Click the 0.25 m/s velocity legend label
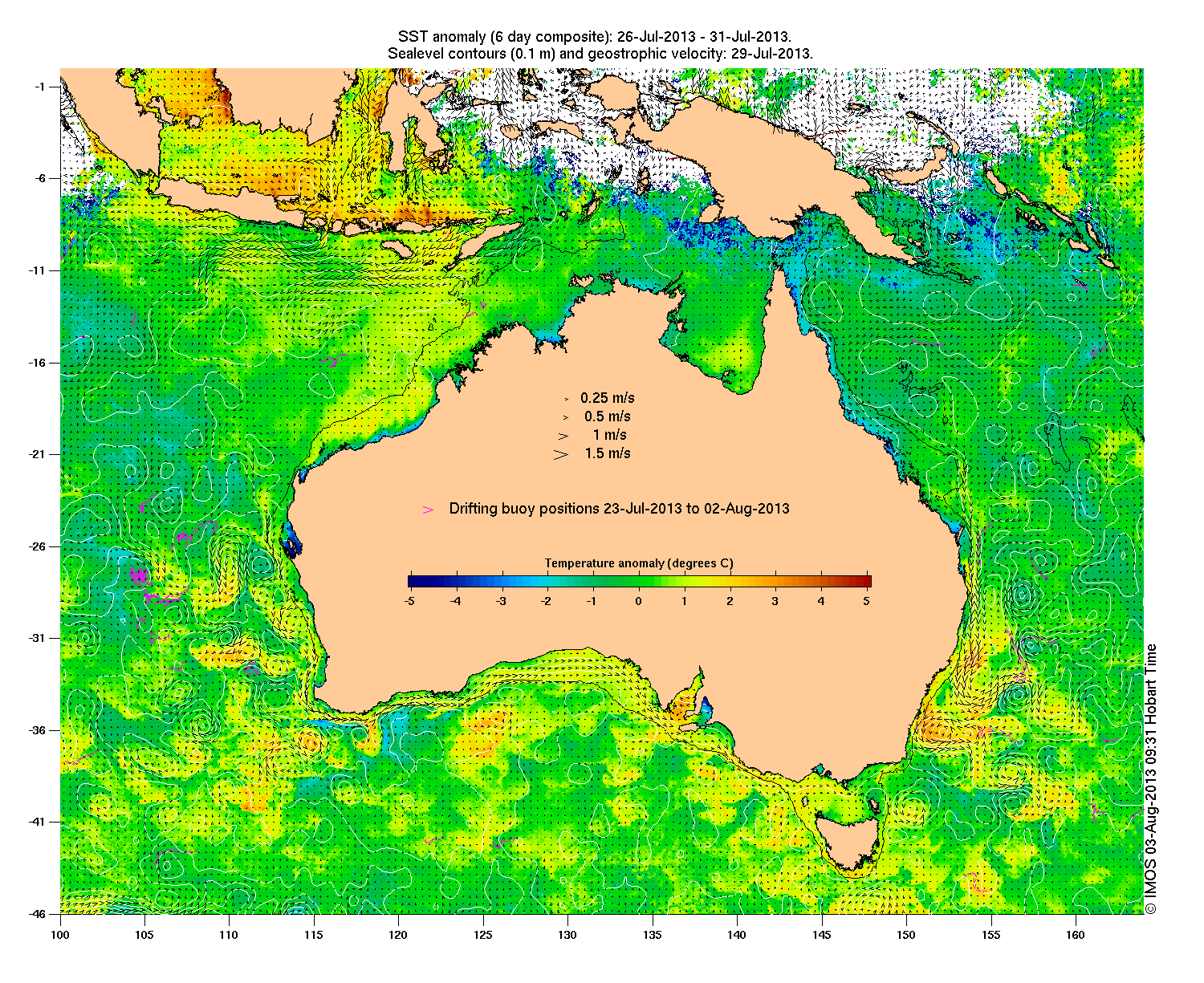1204x983 pixels. click(608, 398)
